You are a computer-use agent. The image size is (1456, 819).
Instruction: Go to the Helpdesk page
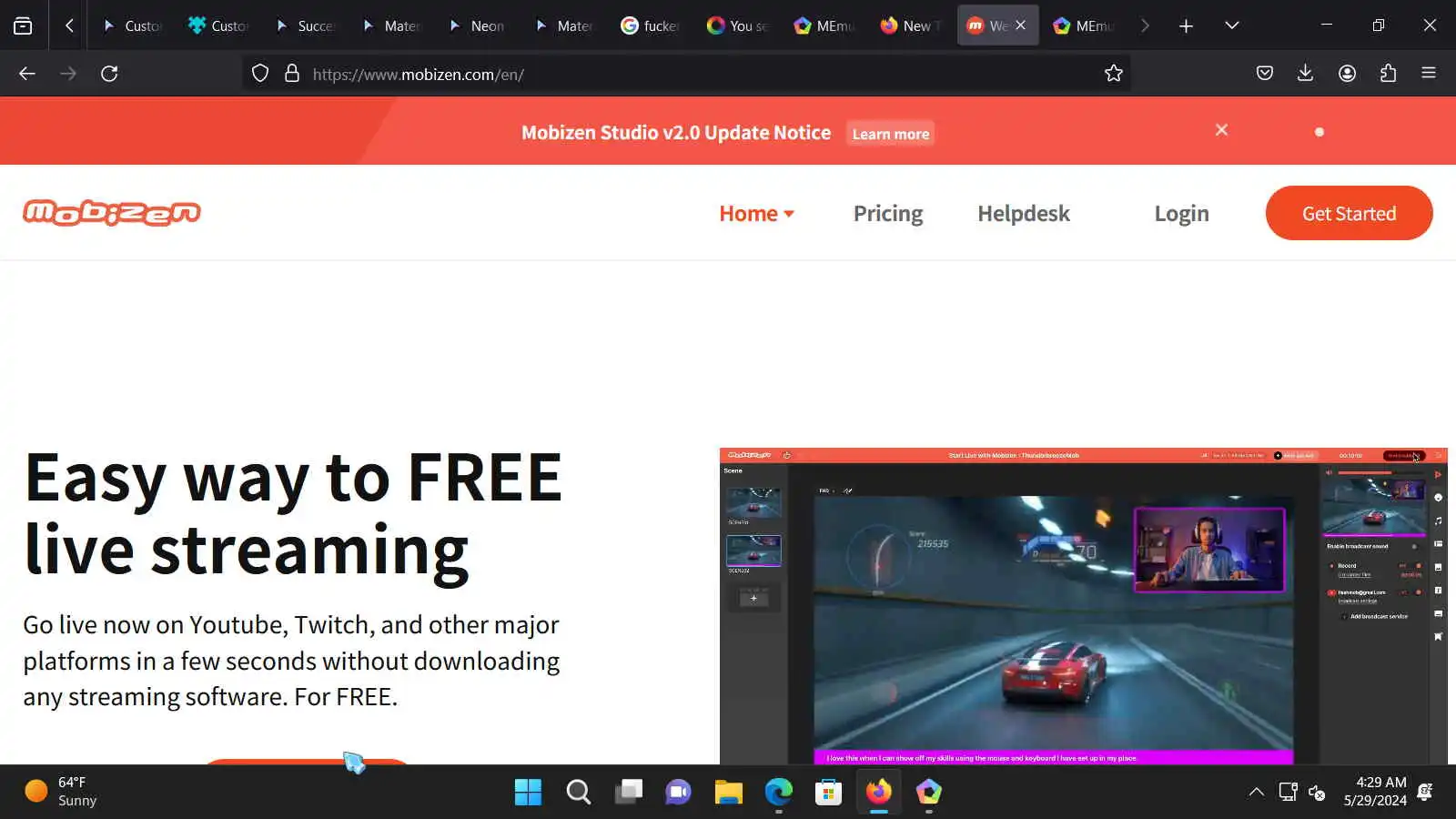pyautogui.click(x=1024, y=214)
